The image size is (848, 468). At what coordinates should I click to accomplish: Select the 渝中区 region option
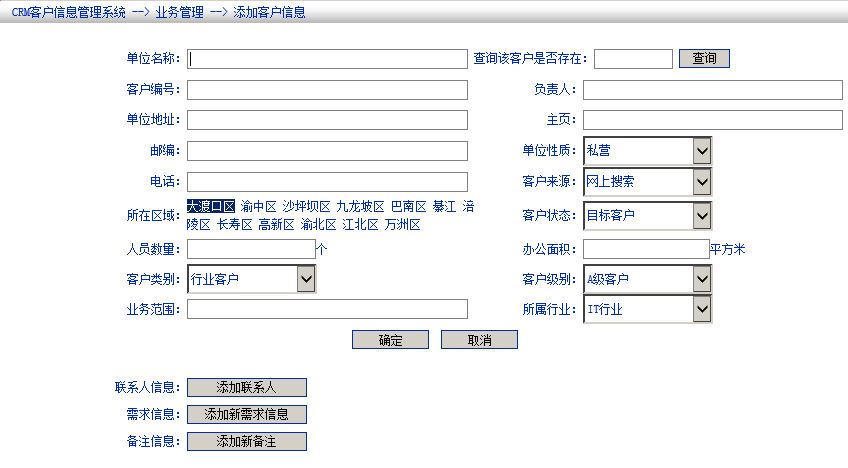click(x=258, y=207)
